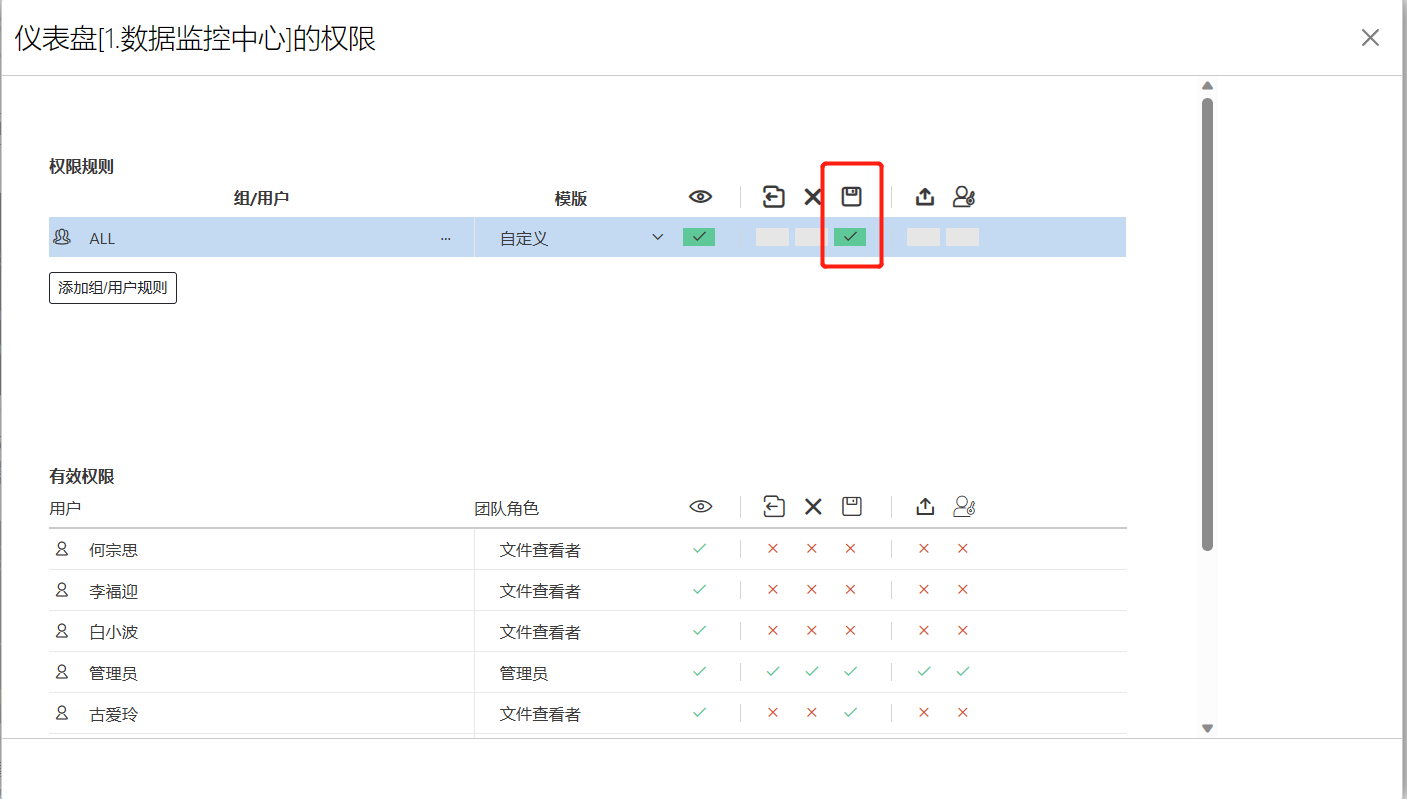Click the user icon beside 管理员
Image resolution: width=1407 pixels, height=799 pixels.
pyautogui.click(x=62, y=672)
